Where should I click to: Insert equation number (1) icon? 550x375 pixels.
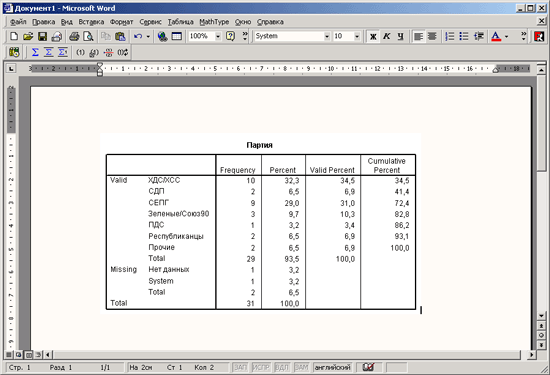tap(80, 53)
